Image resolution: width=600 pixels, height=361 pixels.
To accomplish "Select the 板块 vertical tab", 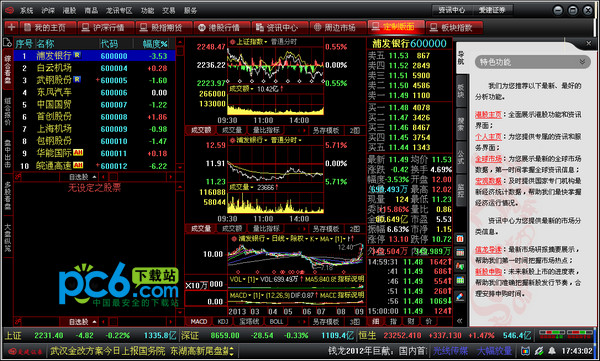I will click(460, 91).
